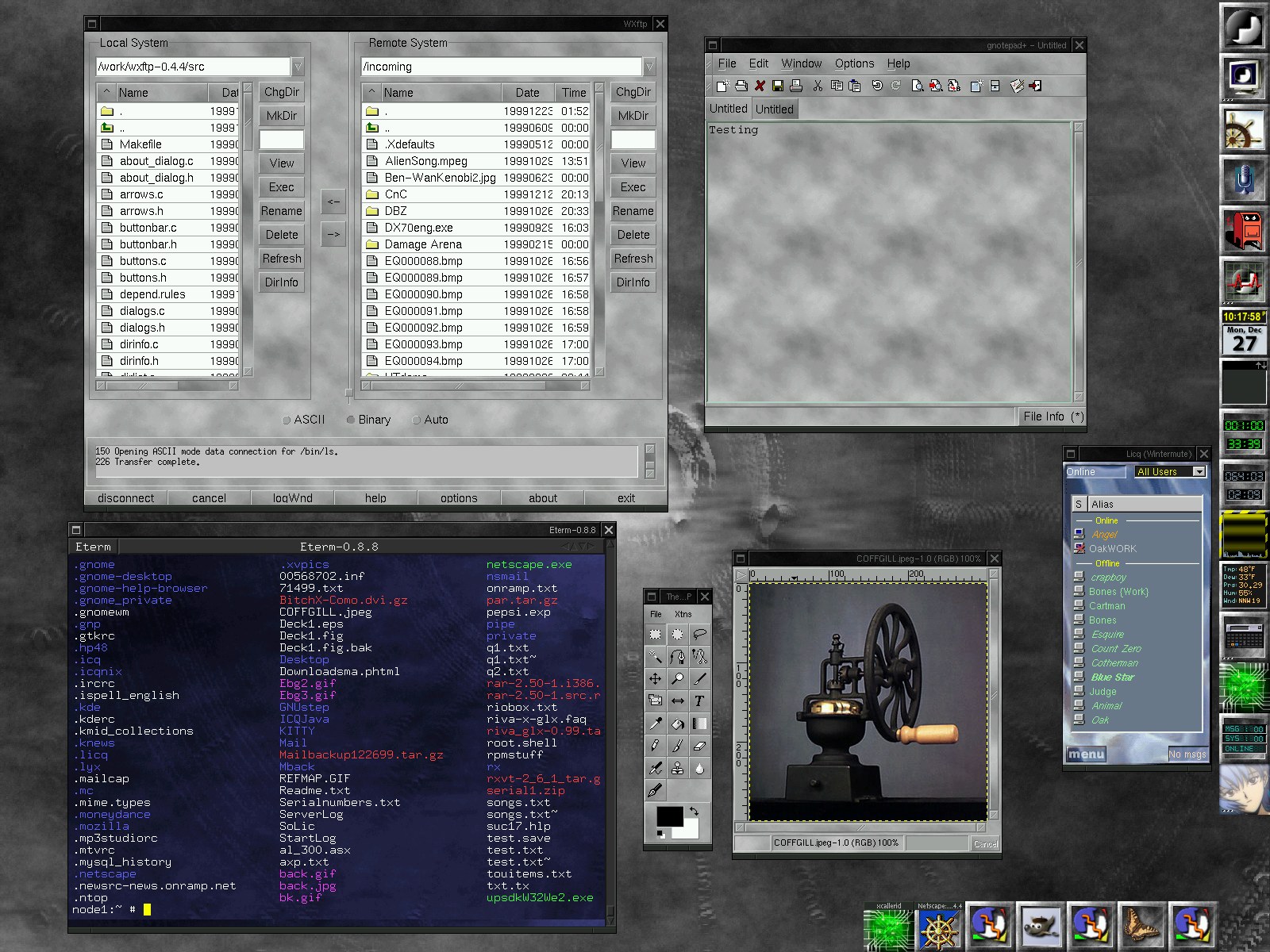Select the GIMP gradient blend tool
Image resolution: width=1270 pixels, height=952 pixels.
699,724
